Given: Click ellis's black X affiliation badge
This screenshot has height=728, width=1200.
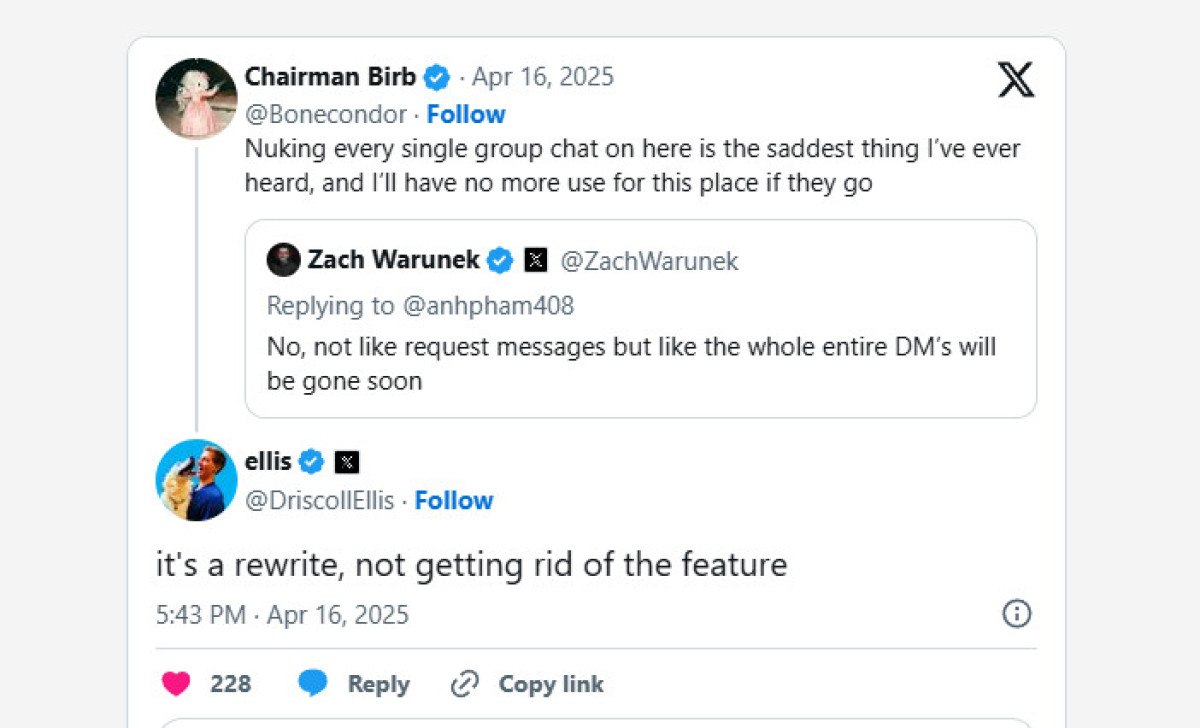Looking at the screenshot, I should pyautogui.click(x=347, y=462).
